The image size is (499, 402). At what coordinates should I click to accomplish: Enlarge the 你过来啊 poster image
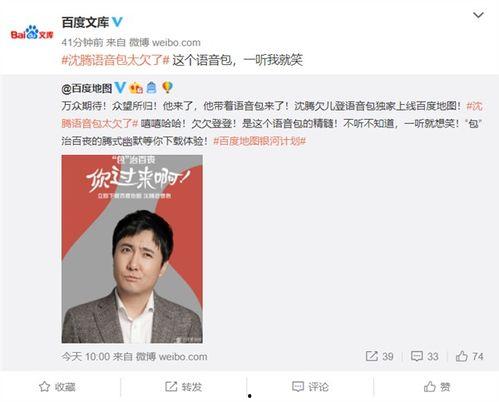tap(132, 249)
